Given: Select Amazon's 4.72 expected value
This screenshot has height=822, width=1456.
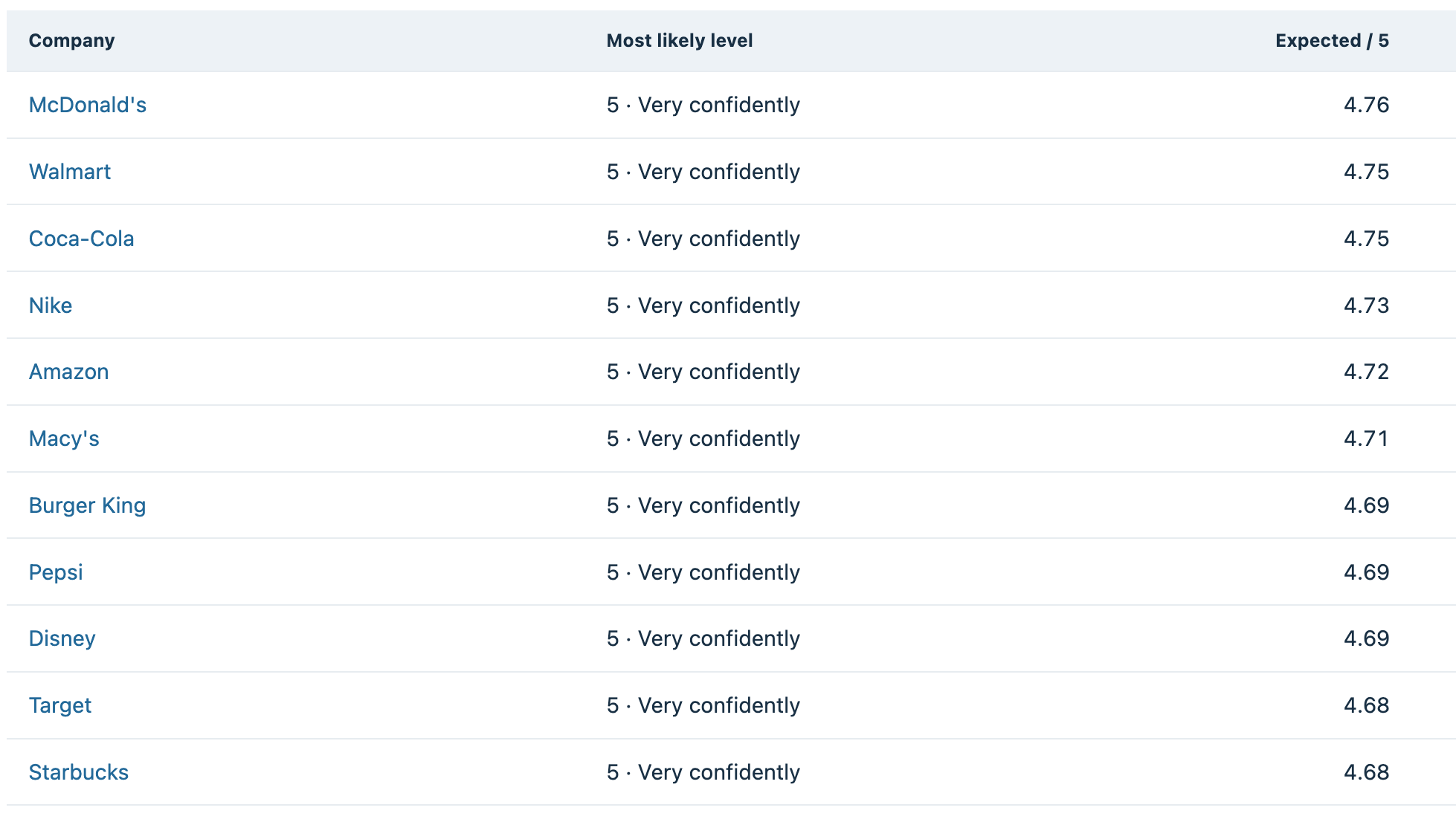Looking at the screenshot, I should [x=1366, y=372].
